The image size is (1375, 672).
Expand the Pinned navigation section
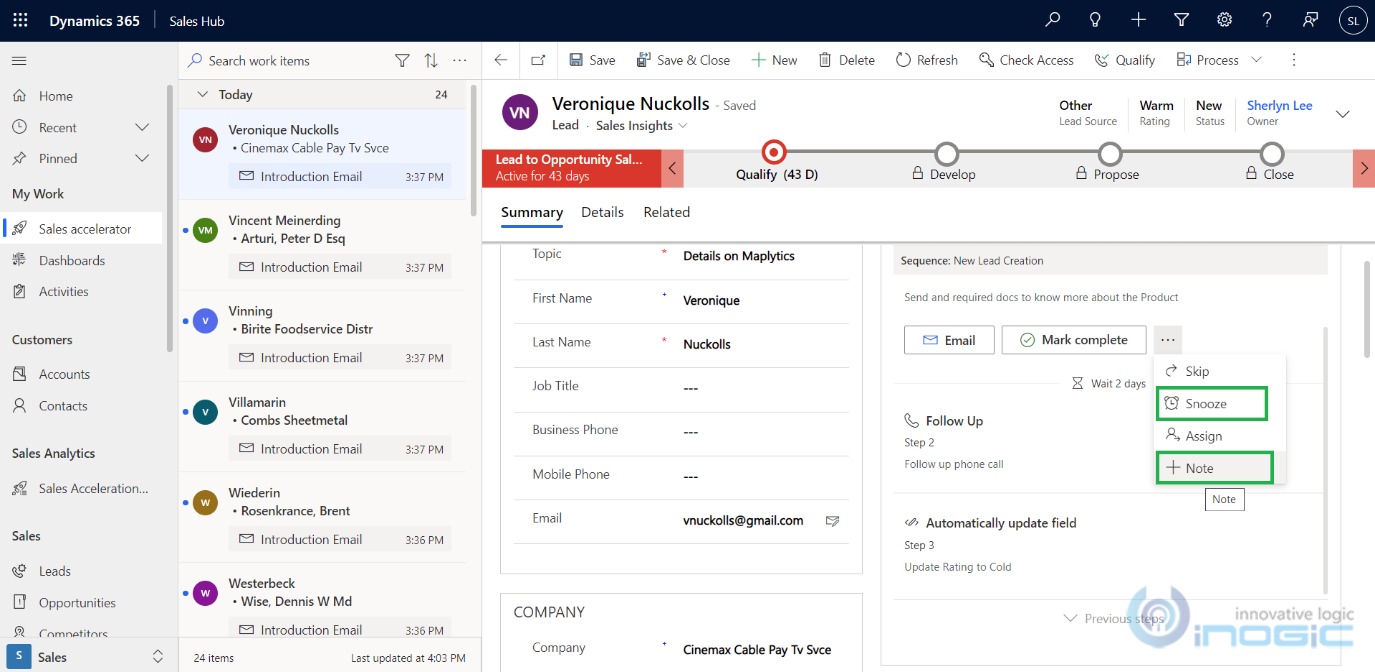tap(142, 159)
